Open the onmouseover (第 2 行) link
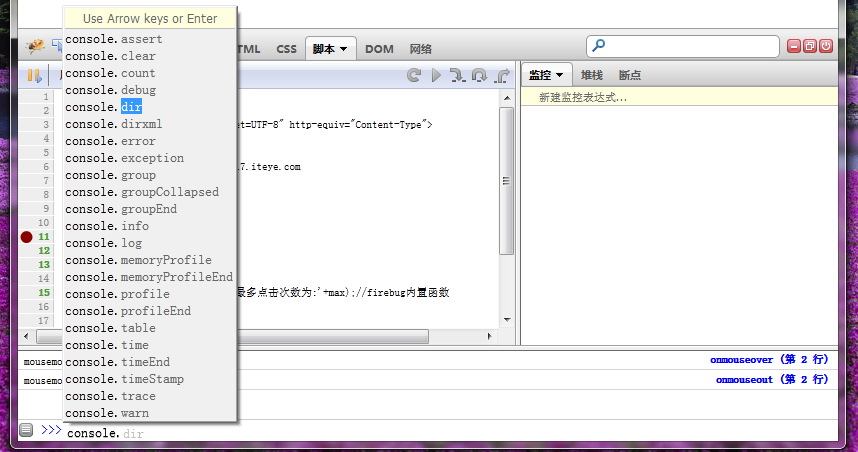858x452 pixels. (x=769, y=360)
